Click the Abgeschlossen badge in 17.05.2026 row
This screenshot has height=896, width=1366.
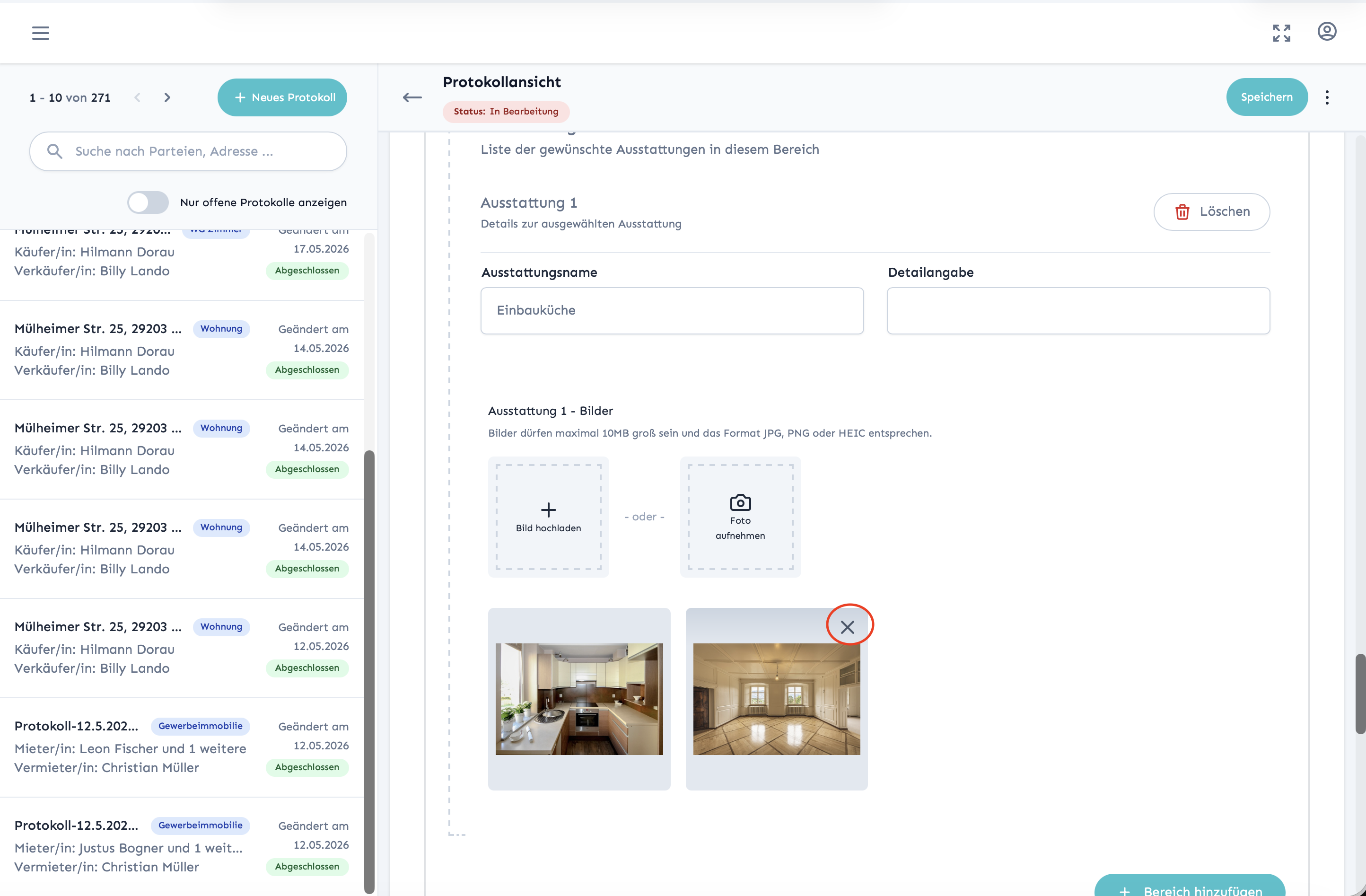click(307, 271)
